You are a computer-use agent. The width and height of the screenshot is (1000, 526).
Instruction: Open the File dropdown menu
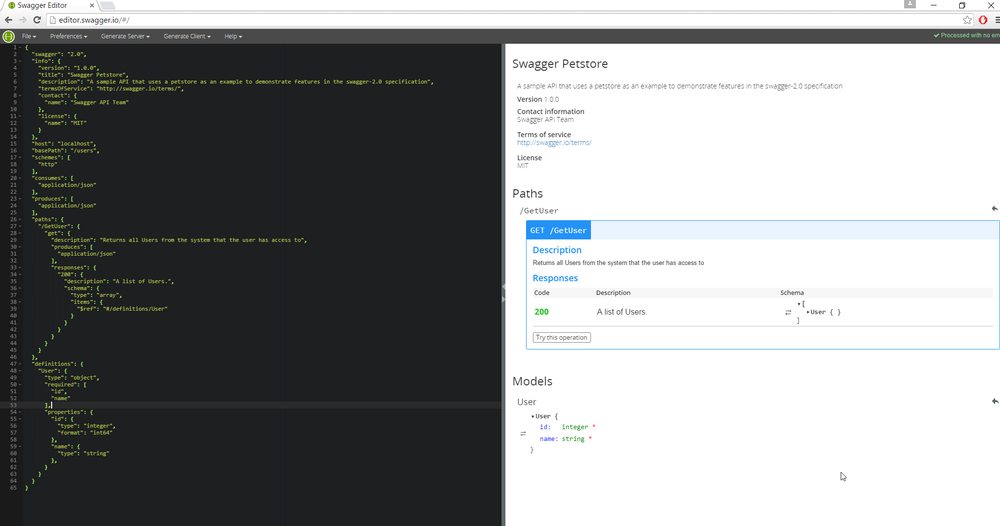[29, 36]
